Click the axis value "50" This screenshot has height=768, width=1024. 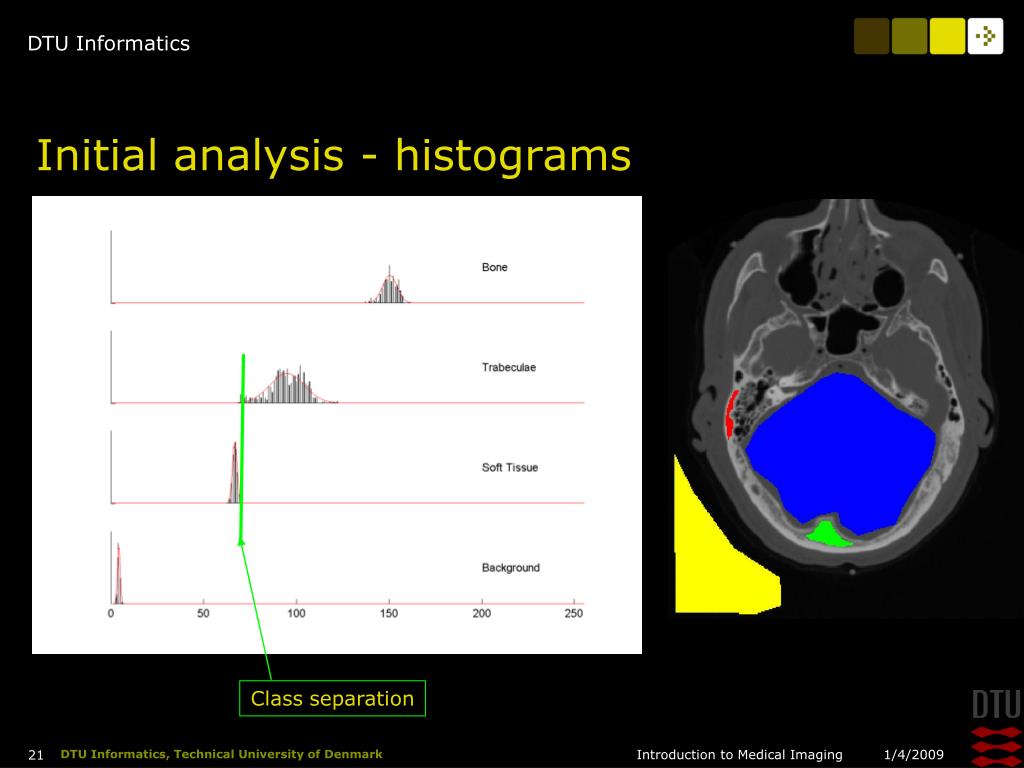click(203, 613)
